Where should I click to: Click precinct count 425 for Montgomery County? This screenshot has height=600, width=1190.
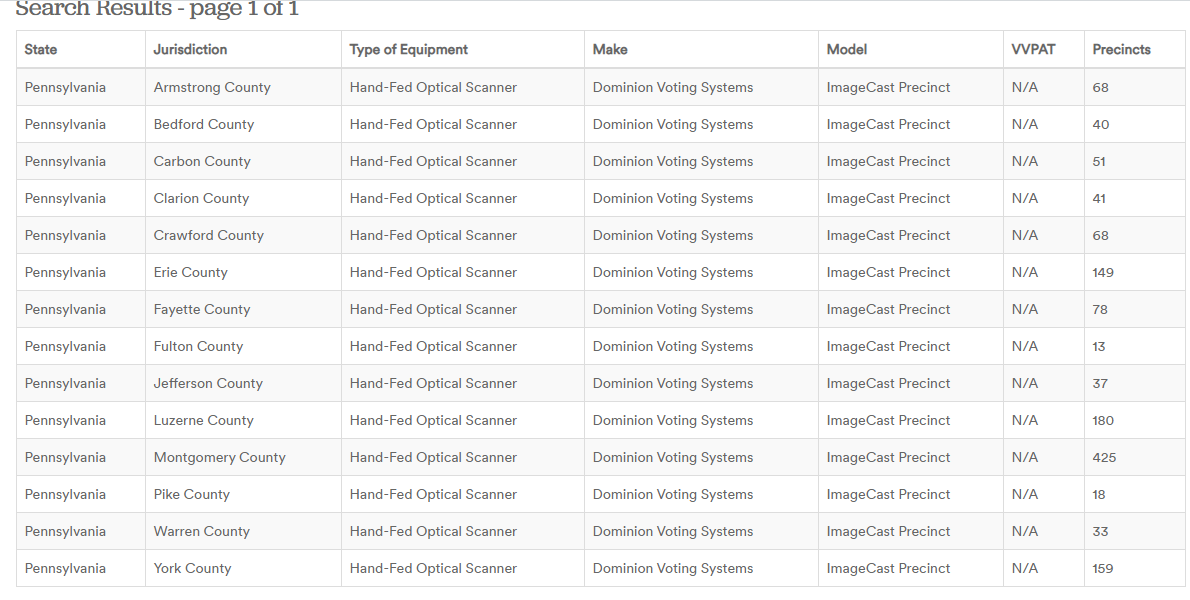point(1104,458)
